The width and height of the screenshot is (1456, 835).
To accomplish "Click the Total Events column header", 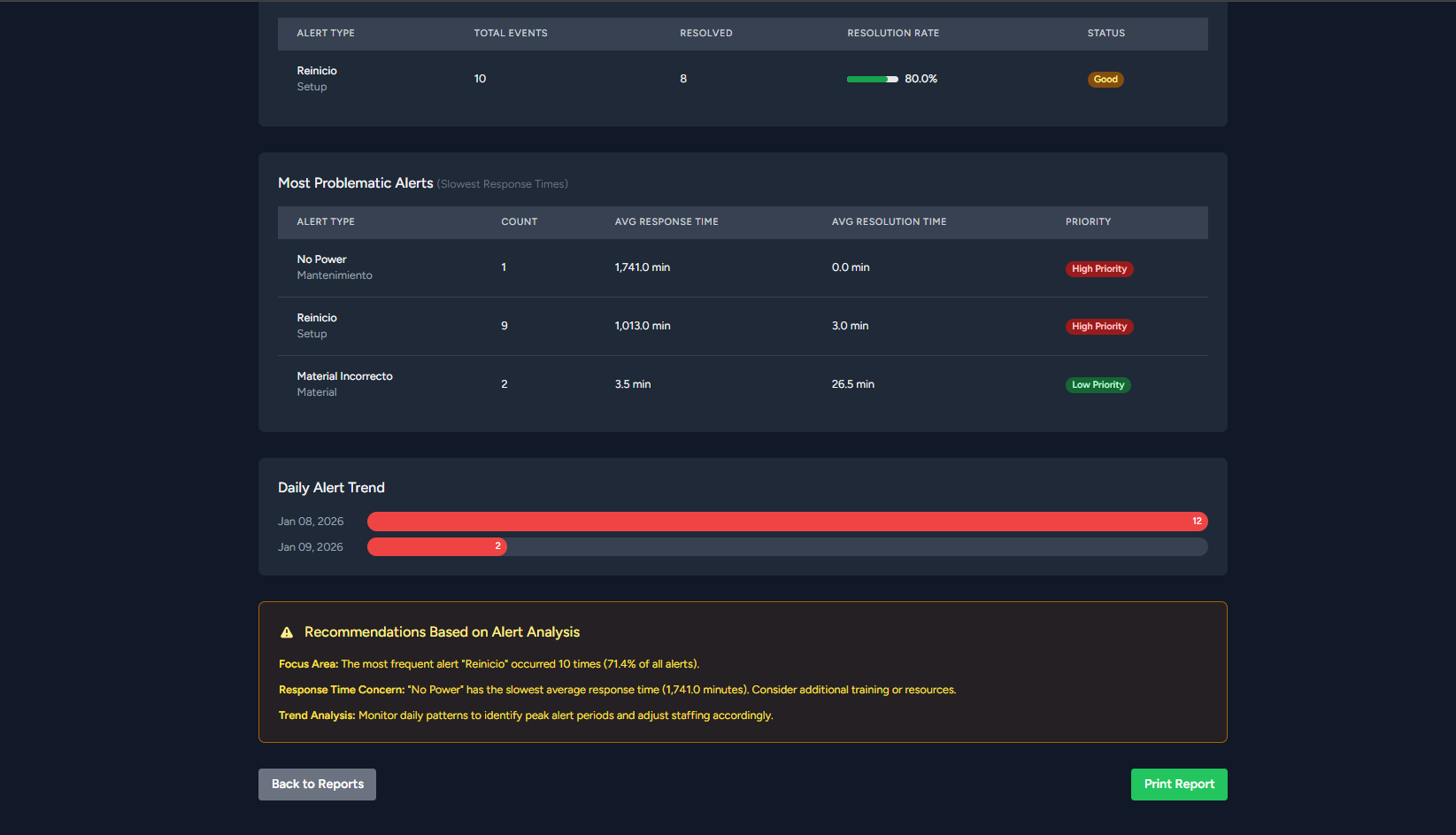I will (x=511, y=34).
